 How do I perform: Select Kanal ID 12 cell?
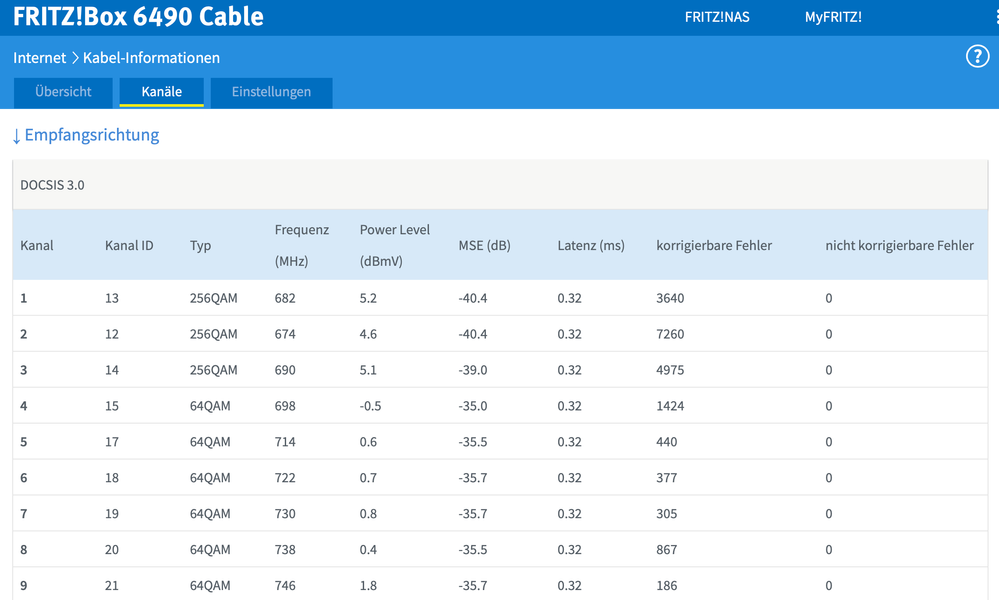[x=111, y=334]
